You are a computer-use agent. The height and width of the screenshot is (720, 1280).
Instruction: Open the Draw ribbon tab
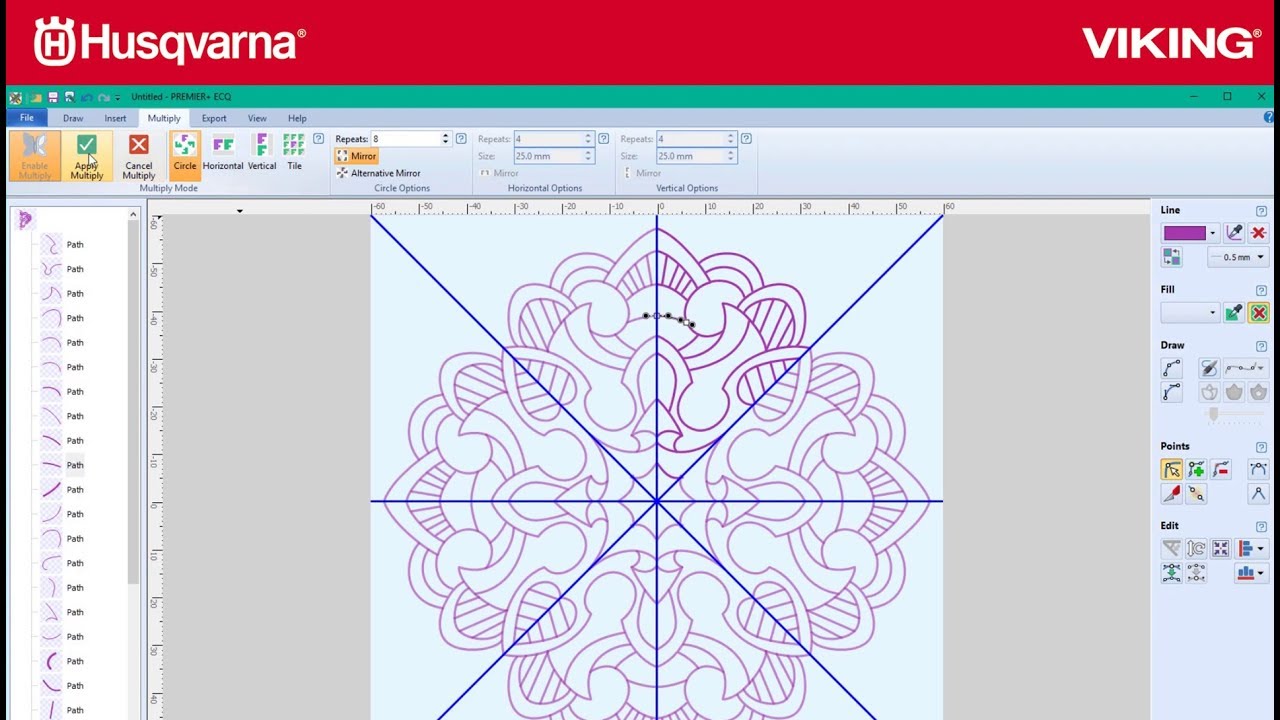click(x=73, y=118)
